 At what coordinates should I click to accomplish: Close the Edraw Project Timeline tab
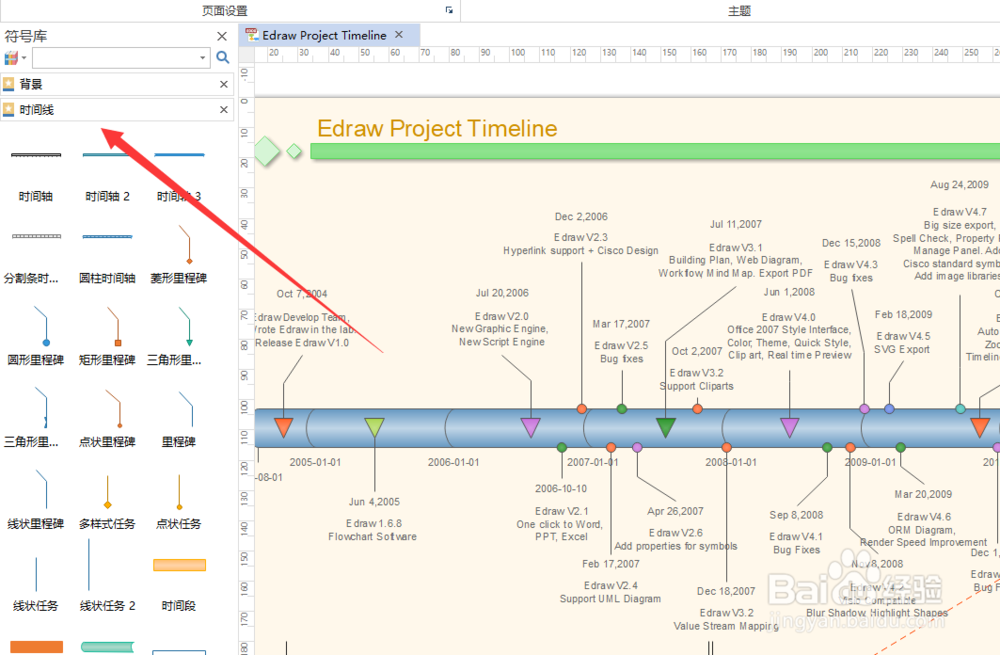pos(399,34)
